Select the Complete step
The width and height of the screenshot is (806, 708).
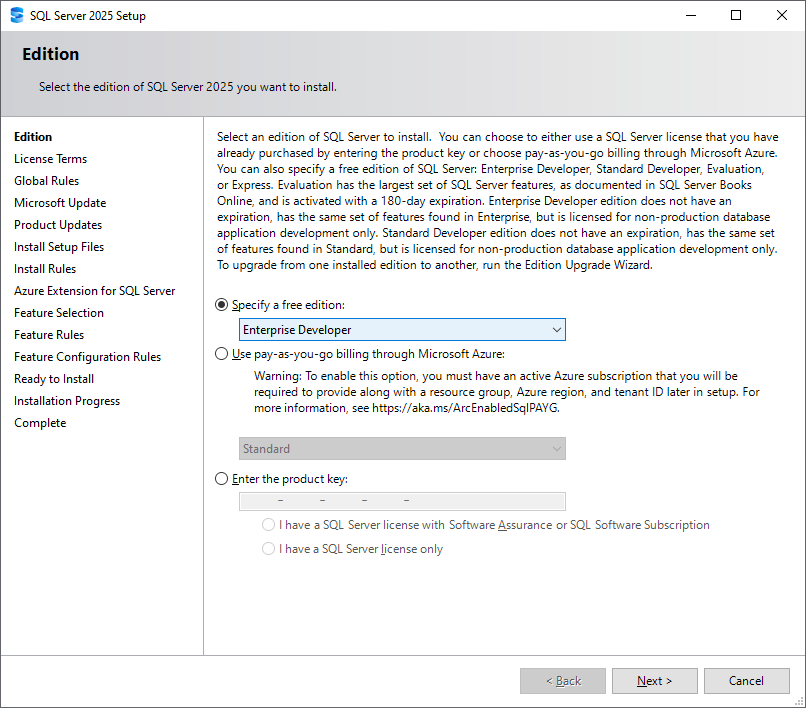40,423
